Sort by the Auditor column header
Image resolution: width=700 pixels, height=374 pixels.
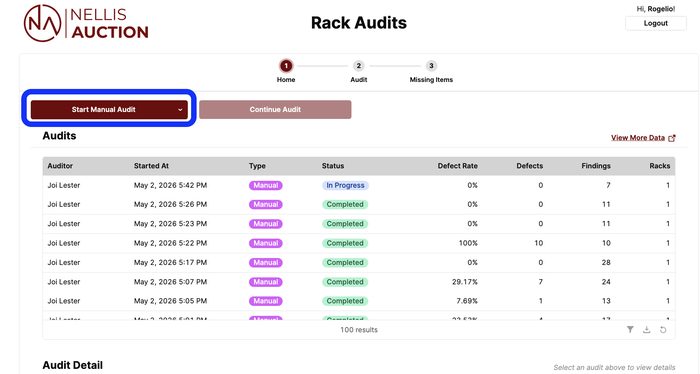(x=60, y=166)
